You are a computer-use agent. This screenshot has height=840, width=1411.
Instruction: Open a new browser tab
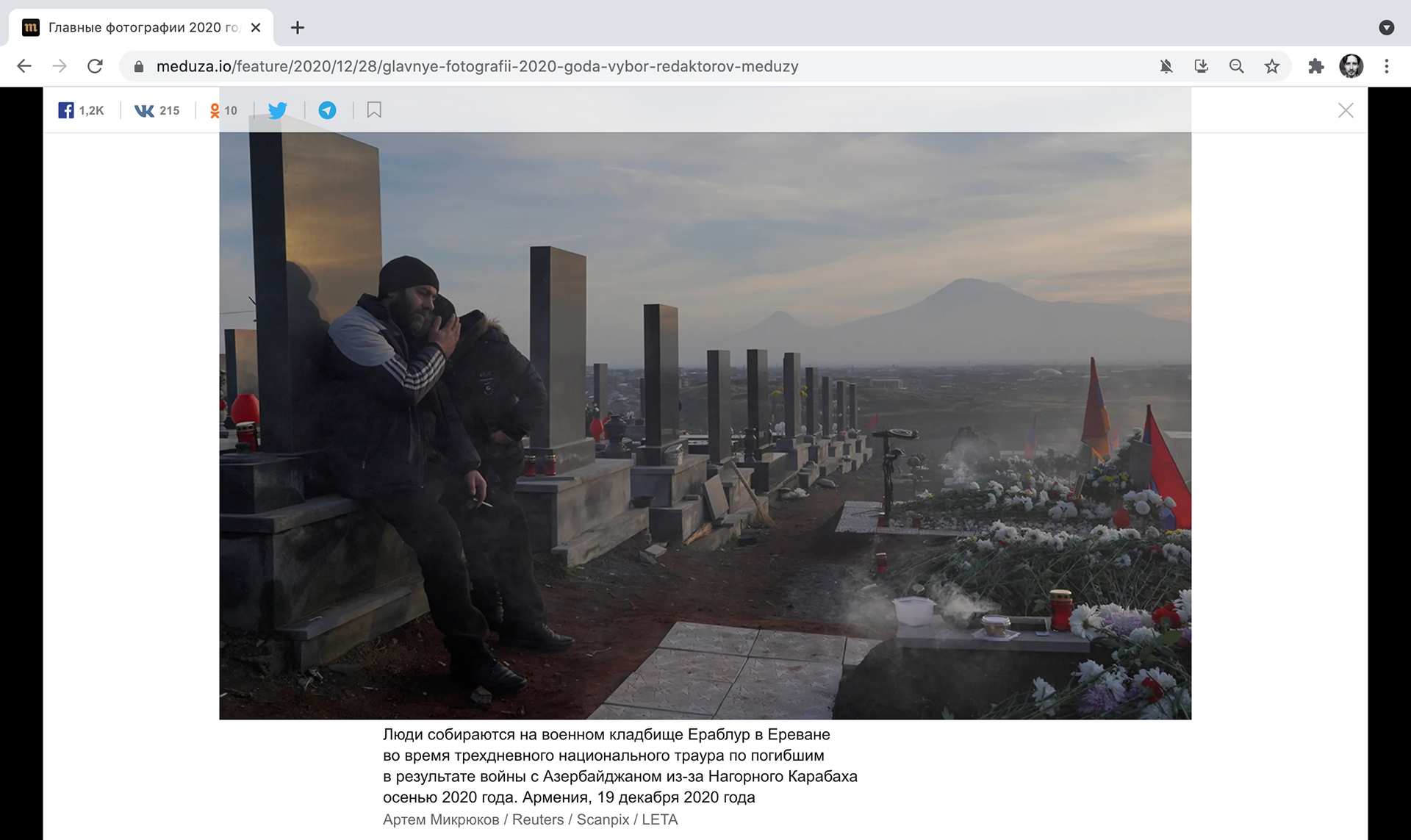tap(297, 28)
